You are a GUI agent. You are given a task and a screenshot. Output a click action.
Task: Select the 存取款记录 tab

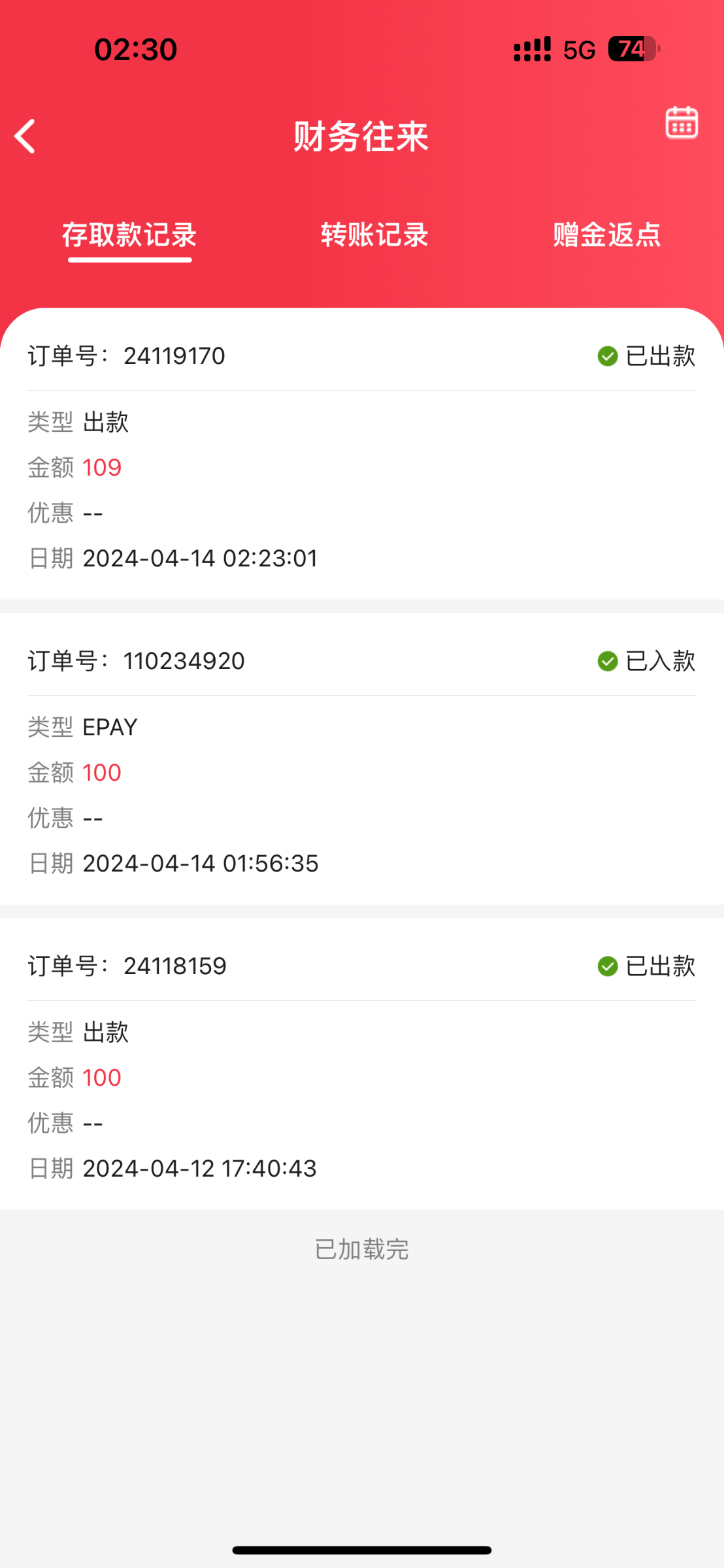pyautogui.click(x=129, y=235)
